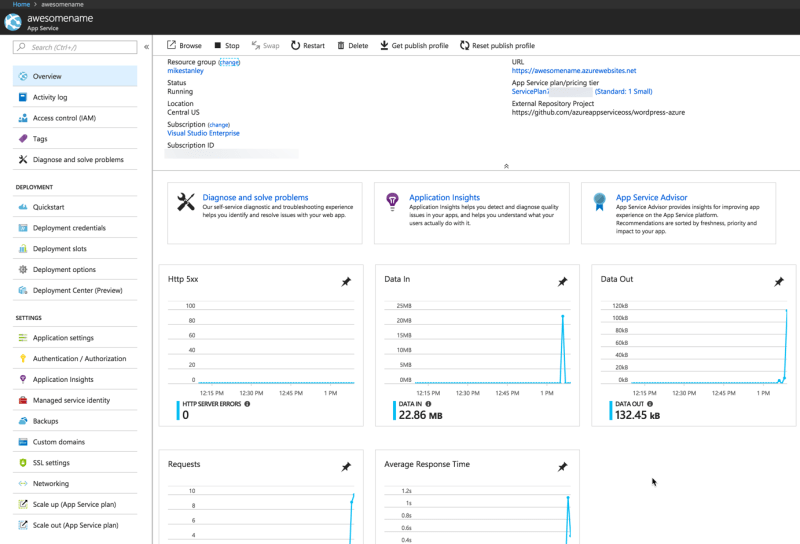This screenshot has height=544, width=800.
Task: Click the Scale up (App Service plan) icon
Action: coord(23,504)
